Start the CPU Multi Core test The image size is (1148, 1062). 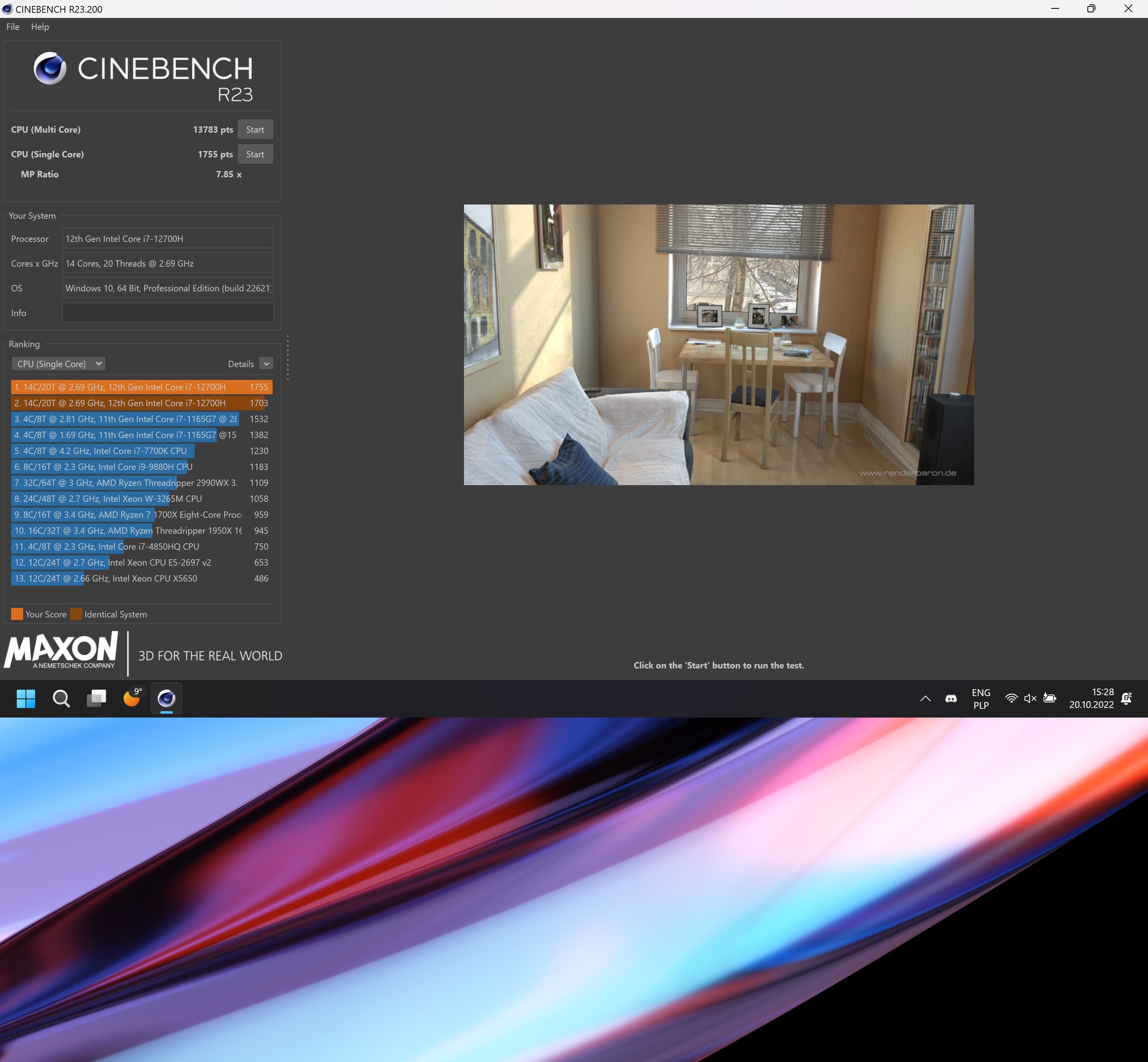tap(255, 129)
